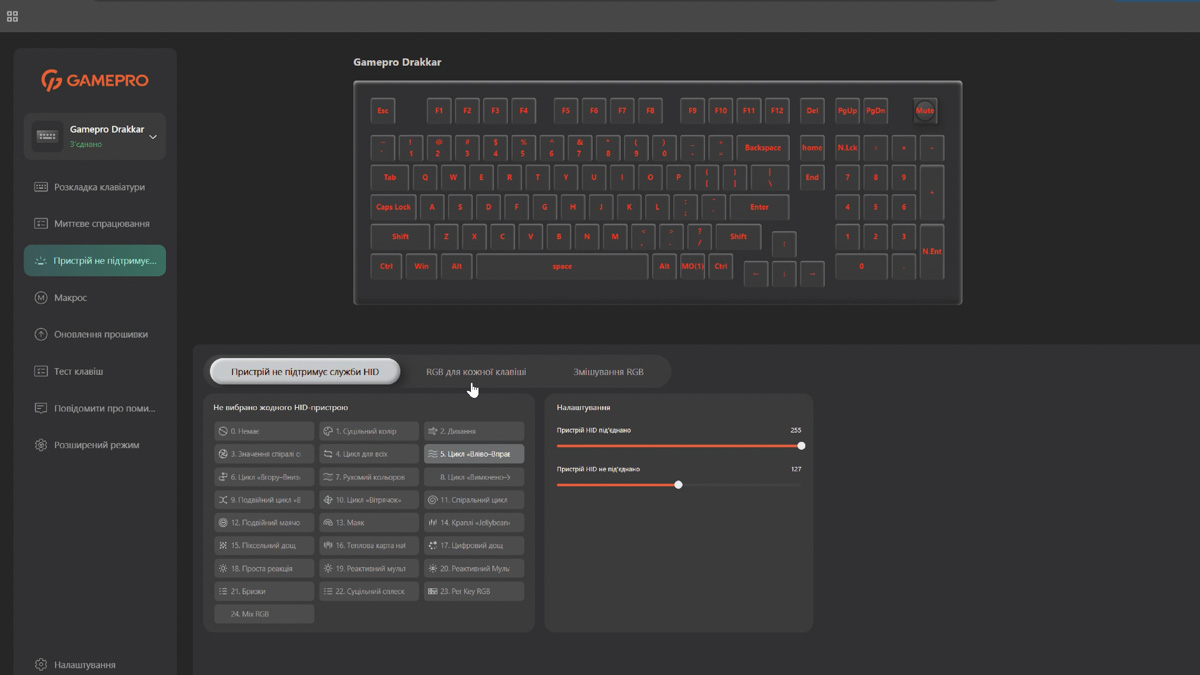1200x675 pixels.
Task: Click the Esc key on the keyboard
Action: coord(382,111)
